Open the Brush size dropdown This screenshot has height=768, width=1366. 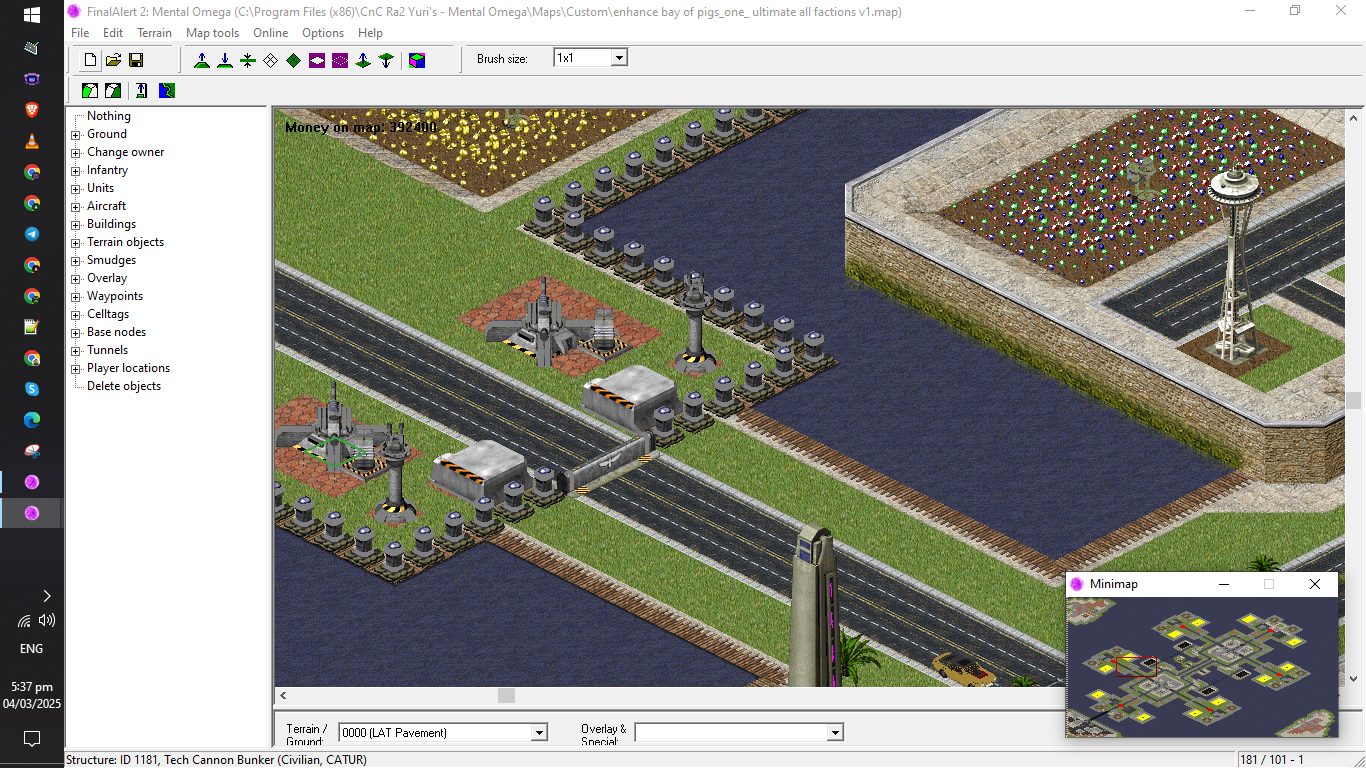619,58
